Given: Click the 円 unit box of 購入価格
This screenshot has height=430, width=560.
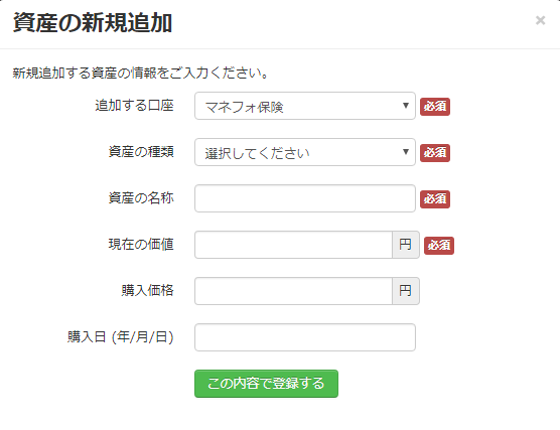Looking at the screenshot, I should (406, 291).
